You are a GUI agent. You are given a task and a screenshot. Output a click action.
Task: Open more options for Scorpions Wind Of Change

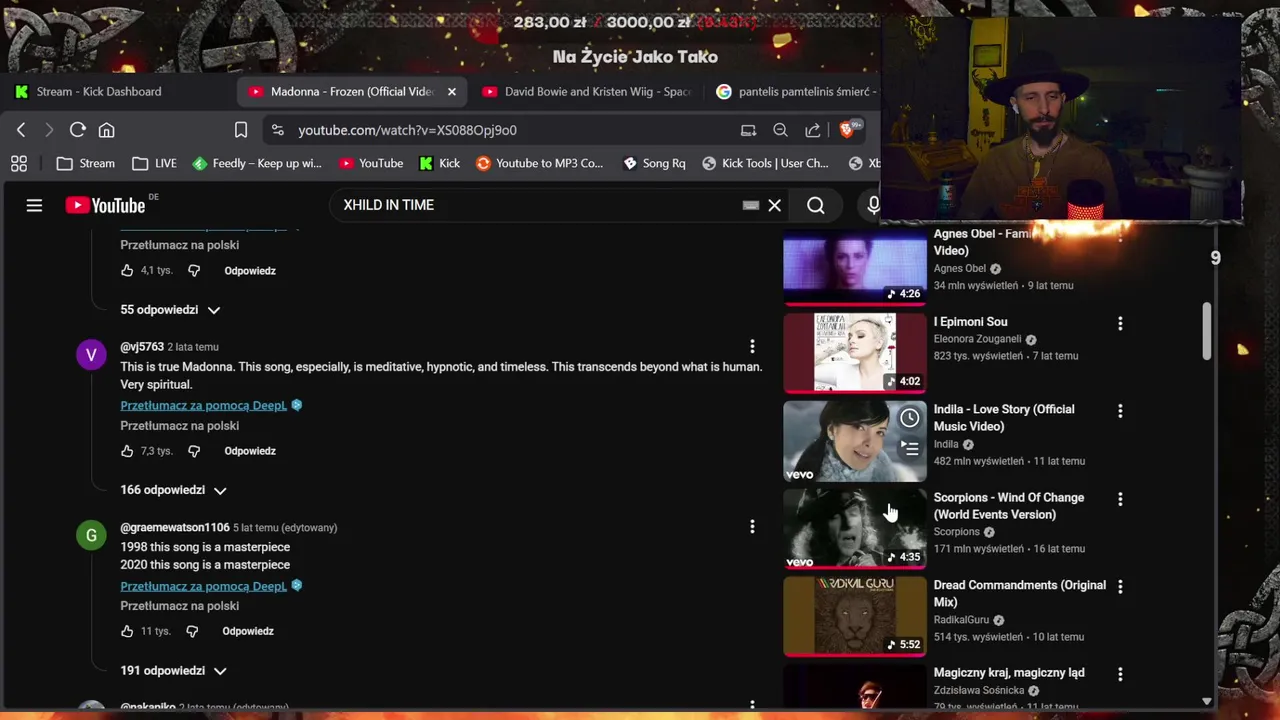click(1120, 499)
